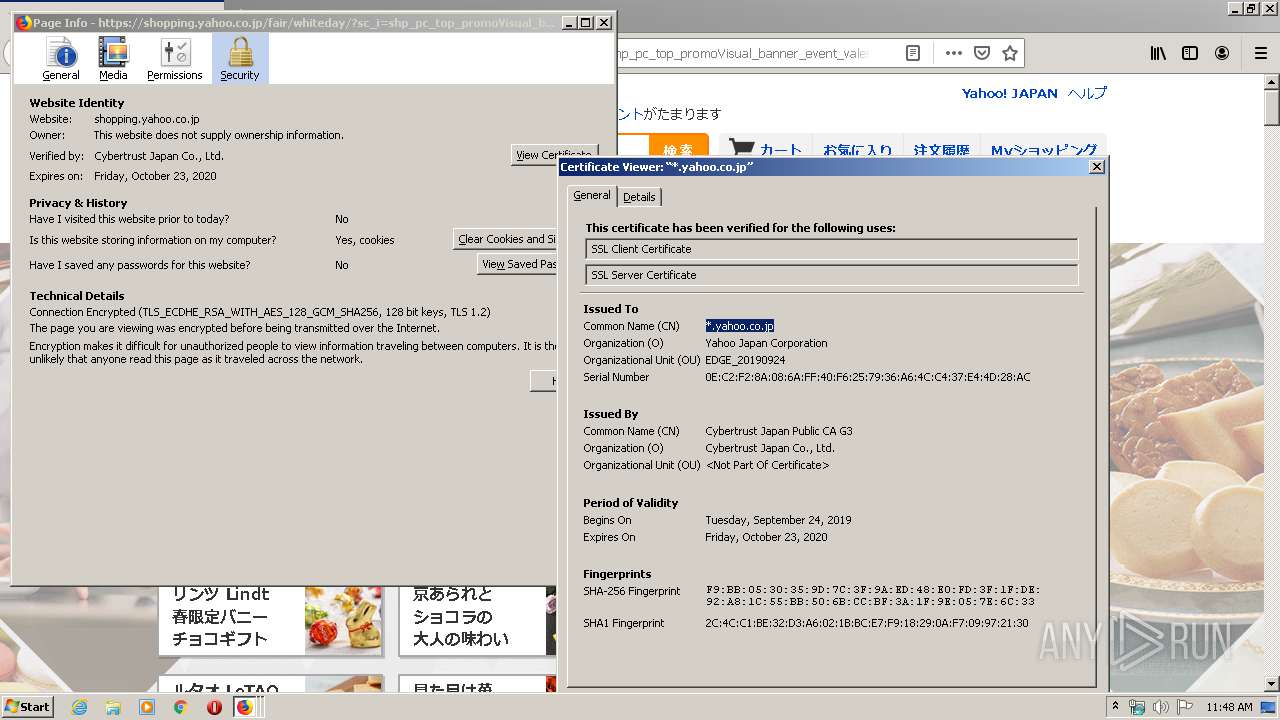Viewport: 1280px width, 720px height.
Task: Toggle Reader View in Firefox address bar
Action: point(913,53)
